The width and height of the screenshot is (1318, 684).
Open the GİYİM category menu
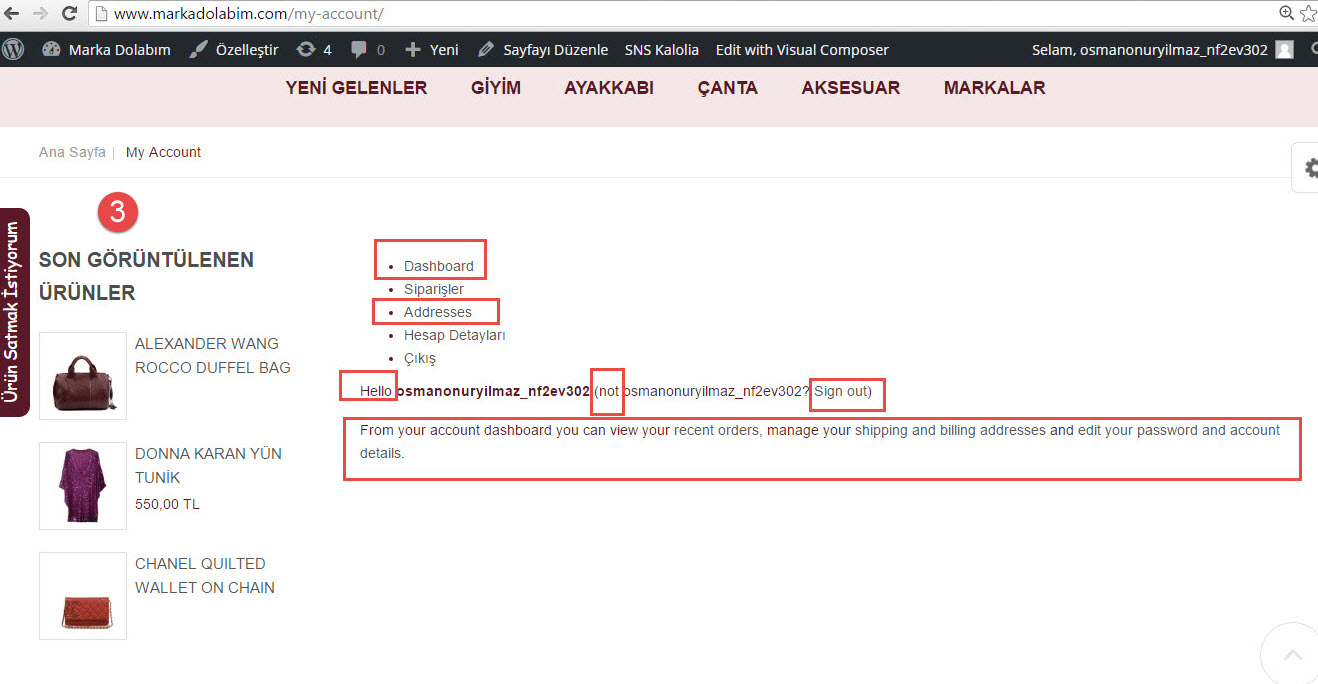point(496,88)
